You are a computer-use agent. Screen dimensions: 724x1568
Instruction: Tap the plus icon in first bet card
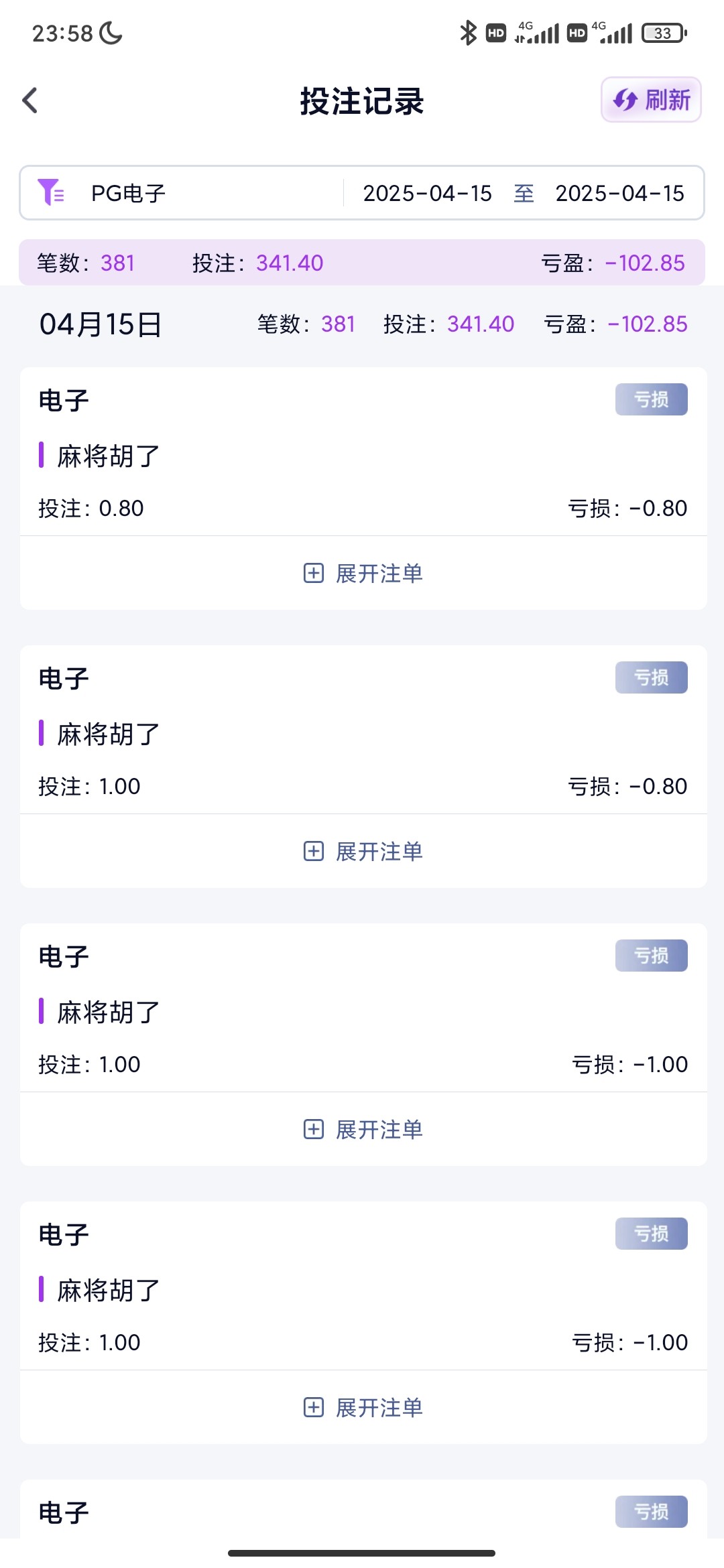pyautogui.click(x=314, y=573)
